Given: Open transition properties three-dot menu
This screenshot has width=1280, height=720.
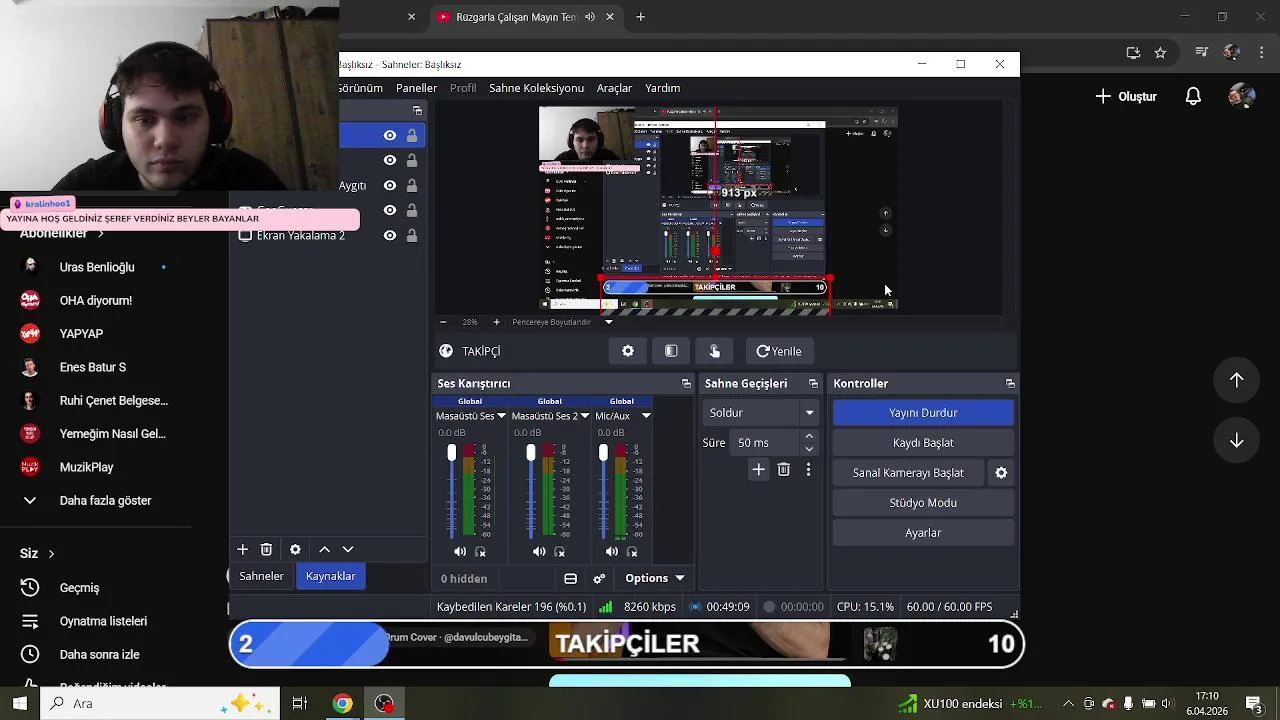Looking at the screenshot, I should tap(808, 469).
